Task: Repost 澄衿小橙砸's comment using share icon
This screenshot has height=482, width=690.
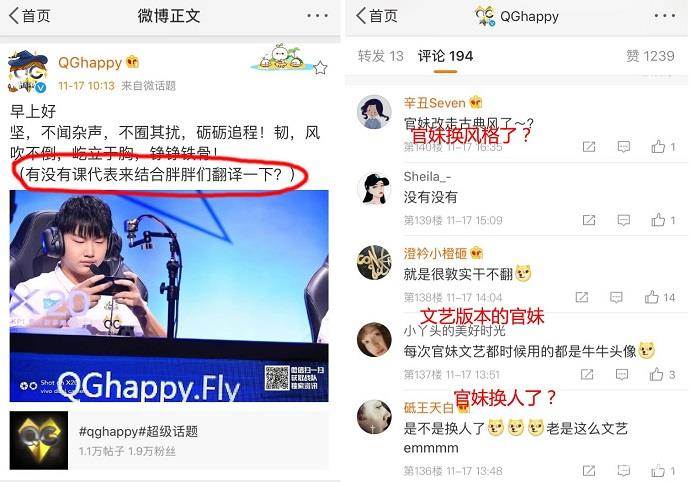Action: 582,298
